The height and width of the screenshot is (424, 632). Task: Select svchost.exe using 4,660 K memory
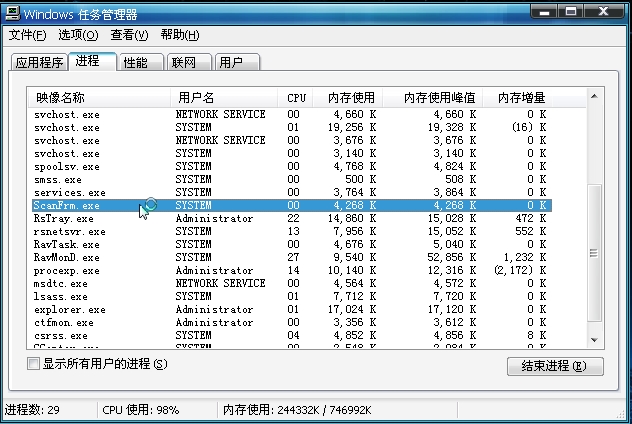tap(292, 114)
